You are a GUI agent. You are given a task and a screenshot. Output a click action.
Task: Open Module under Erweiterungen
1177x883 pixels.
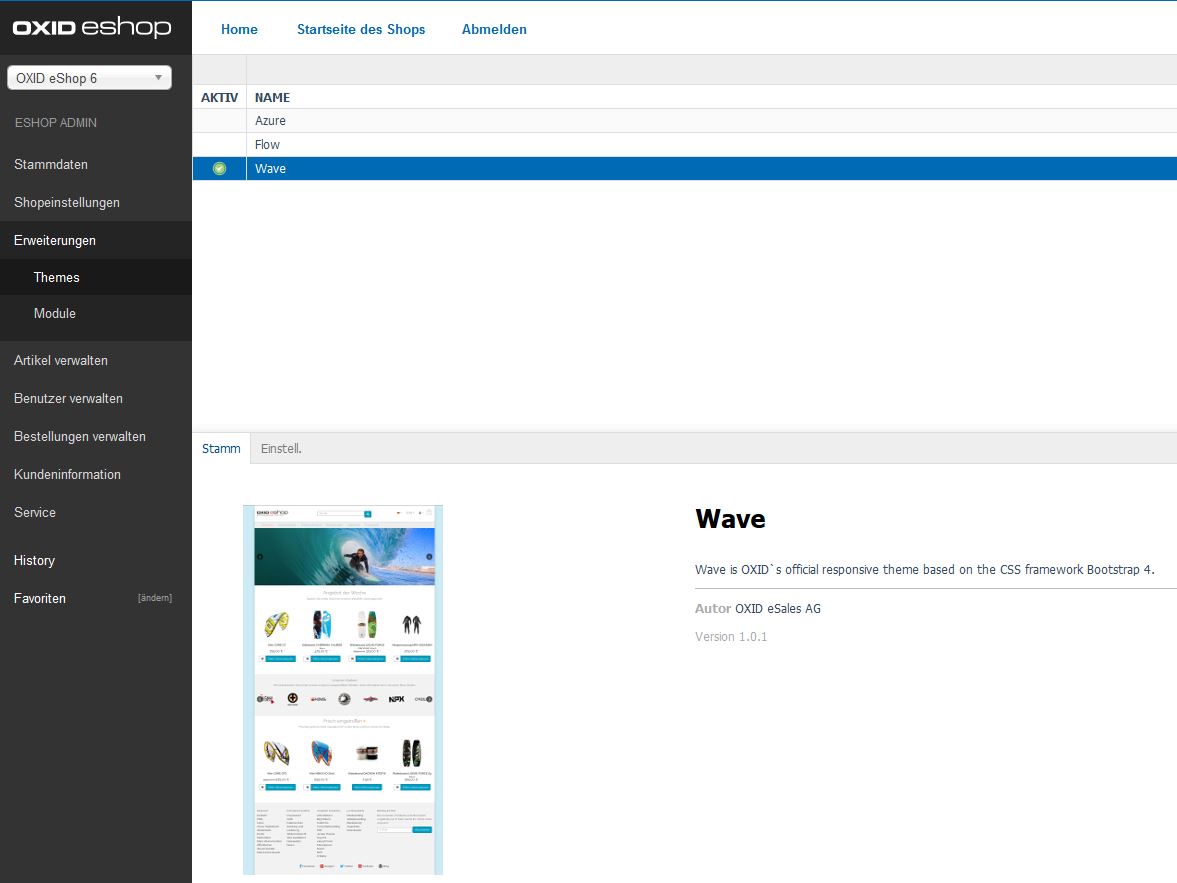pos(55,313)
